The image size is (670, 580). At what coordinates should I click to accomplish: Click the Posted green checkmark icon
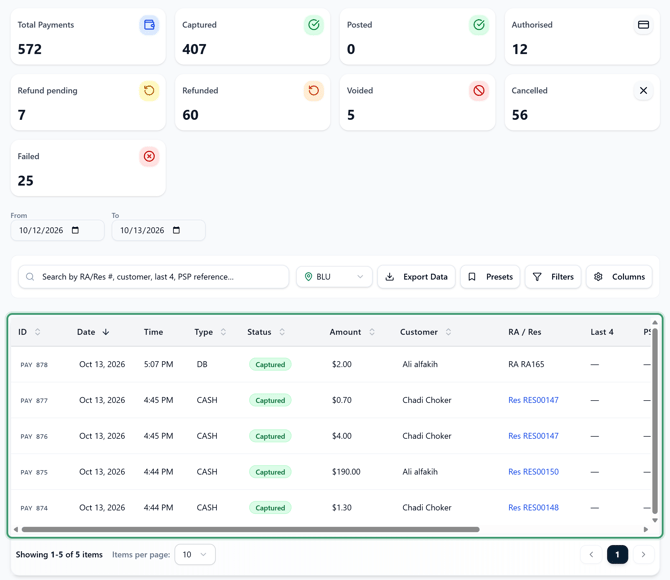coord(479,25)
